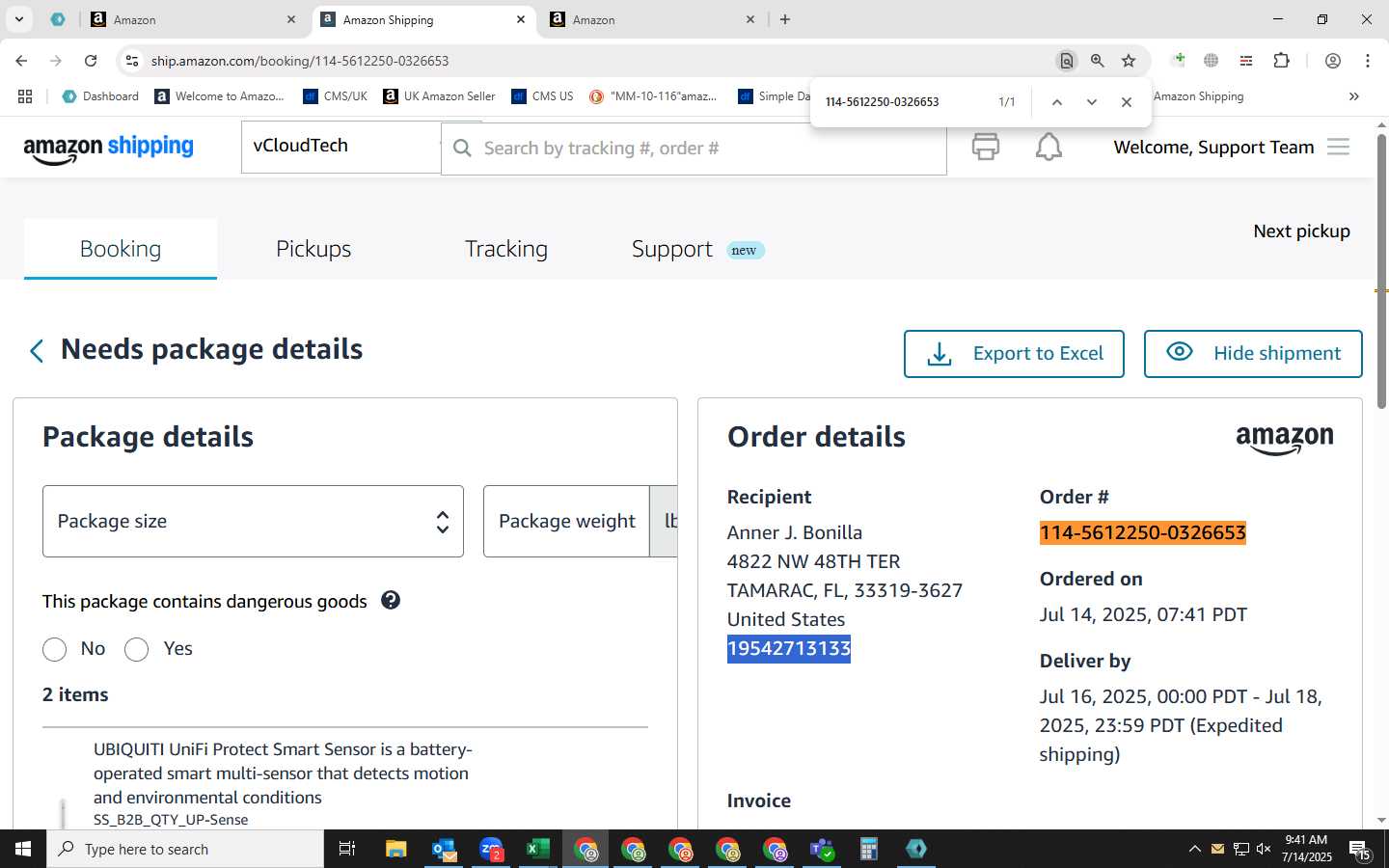Click the Windows taskbar search box
Image resolution: width=1389 pixels, height=868 pixels.
185,849
